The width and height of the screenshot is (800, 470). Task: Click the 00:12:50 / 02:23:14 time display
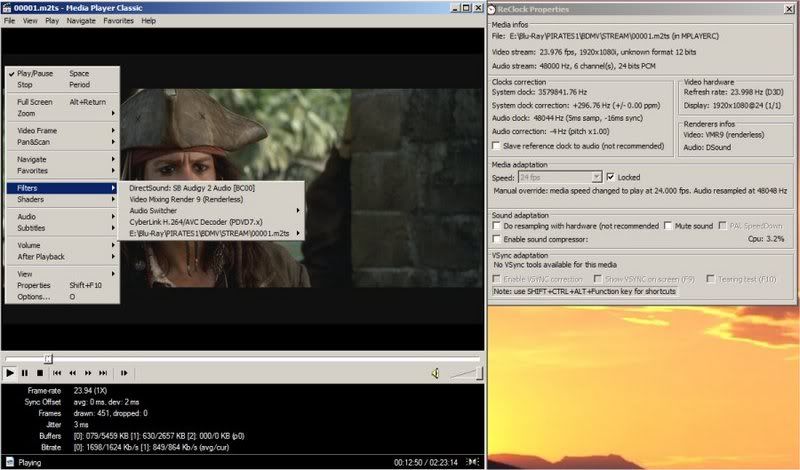click(426, 462)
